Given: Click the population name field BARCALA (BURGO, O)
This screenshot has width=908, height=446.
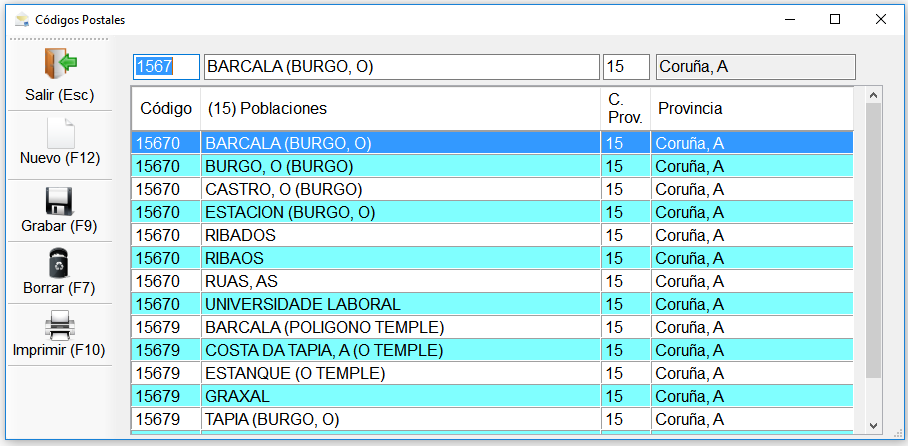Looking at the screenshot, I should (402, 67).
